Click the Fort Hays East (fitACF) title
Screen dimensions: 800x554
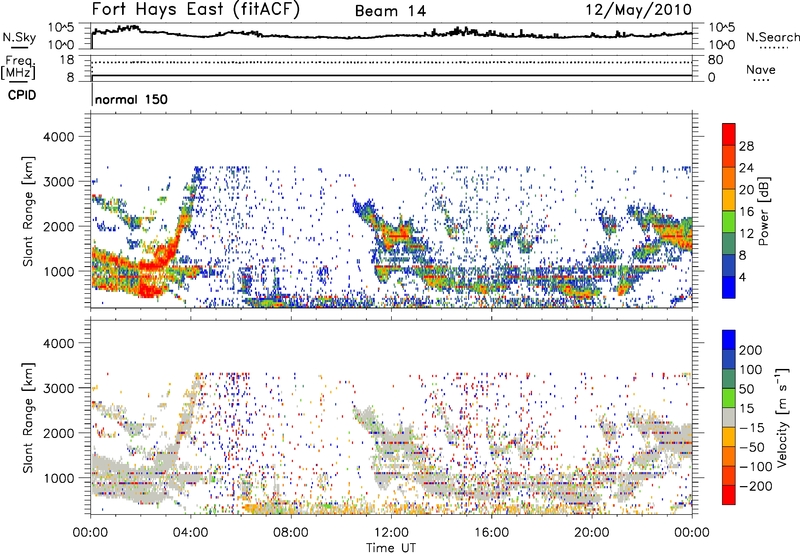tap(195, 10)
